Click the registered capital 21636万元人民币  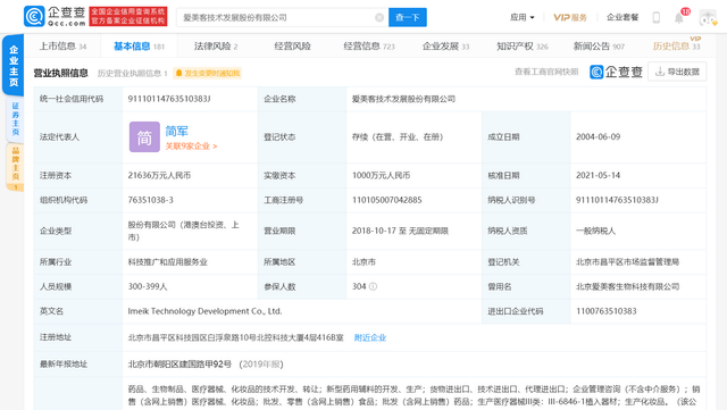(159, 175)
